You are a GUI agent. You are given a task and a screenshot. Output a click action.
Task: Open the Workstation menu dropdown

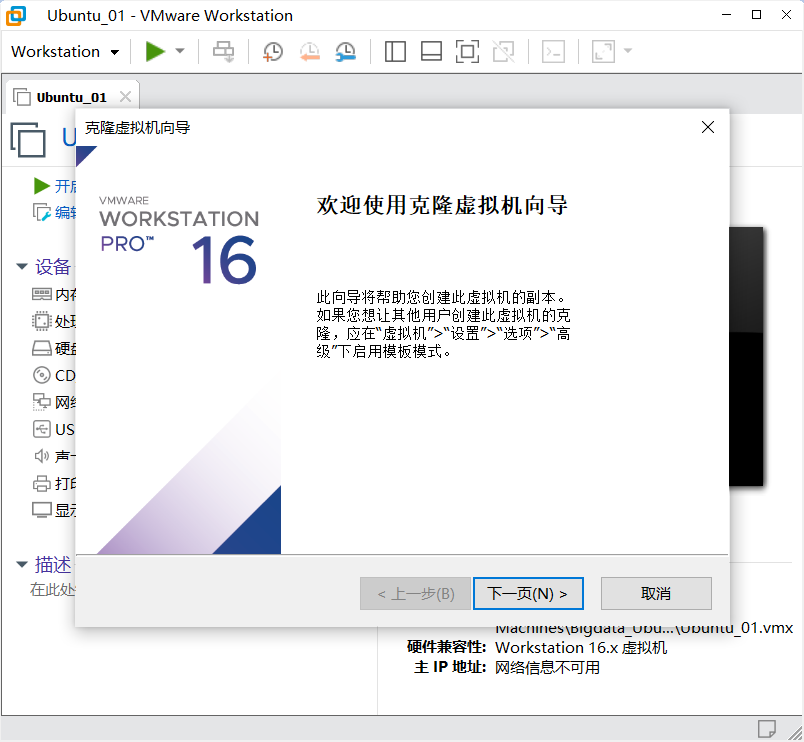pyautogui.click(x=65, y=51)
